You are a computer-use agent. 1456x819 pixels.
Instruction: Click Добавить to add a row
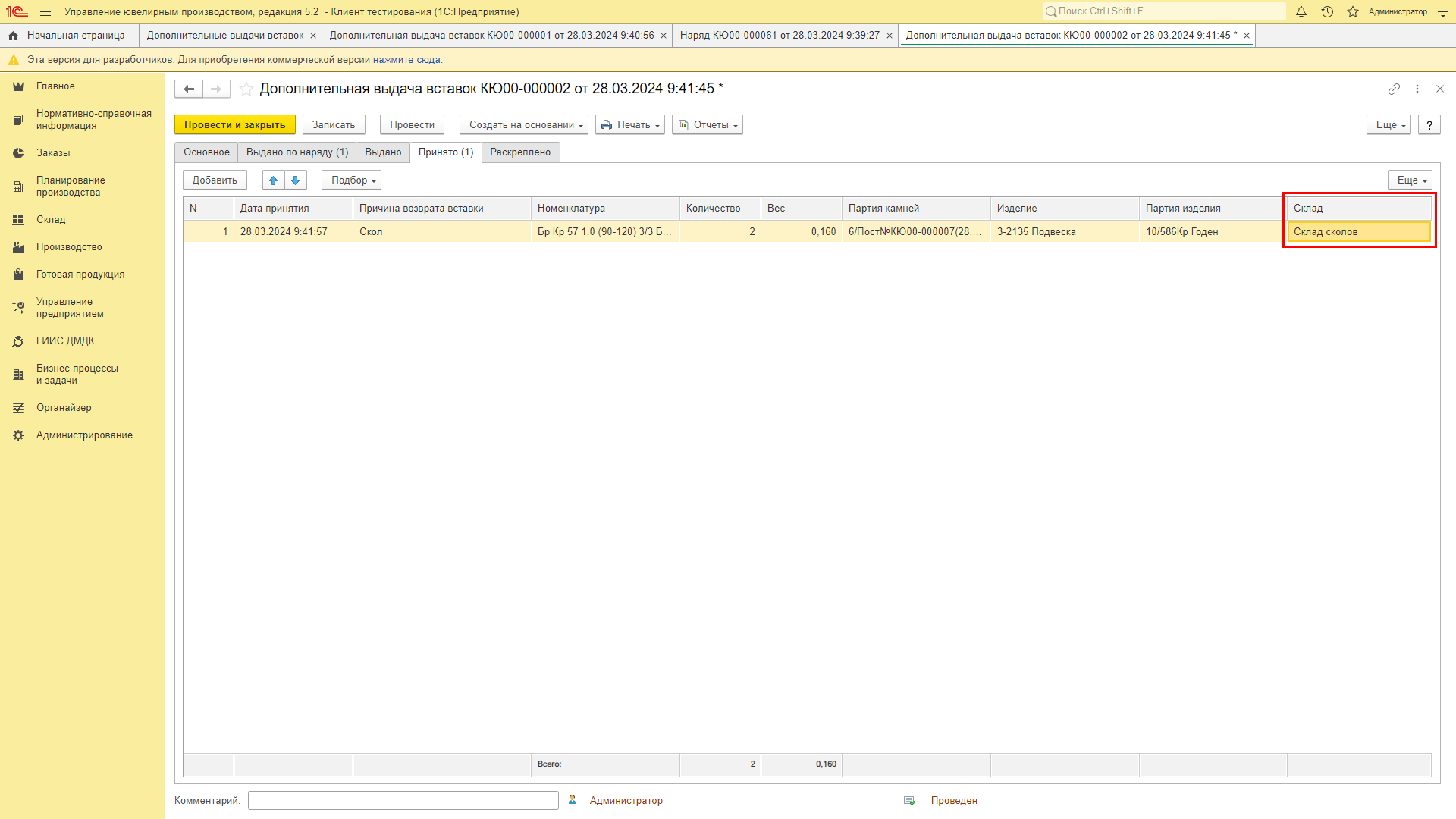[215, 180]
